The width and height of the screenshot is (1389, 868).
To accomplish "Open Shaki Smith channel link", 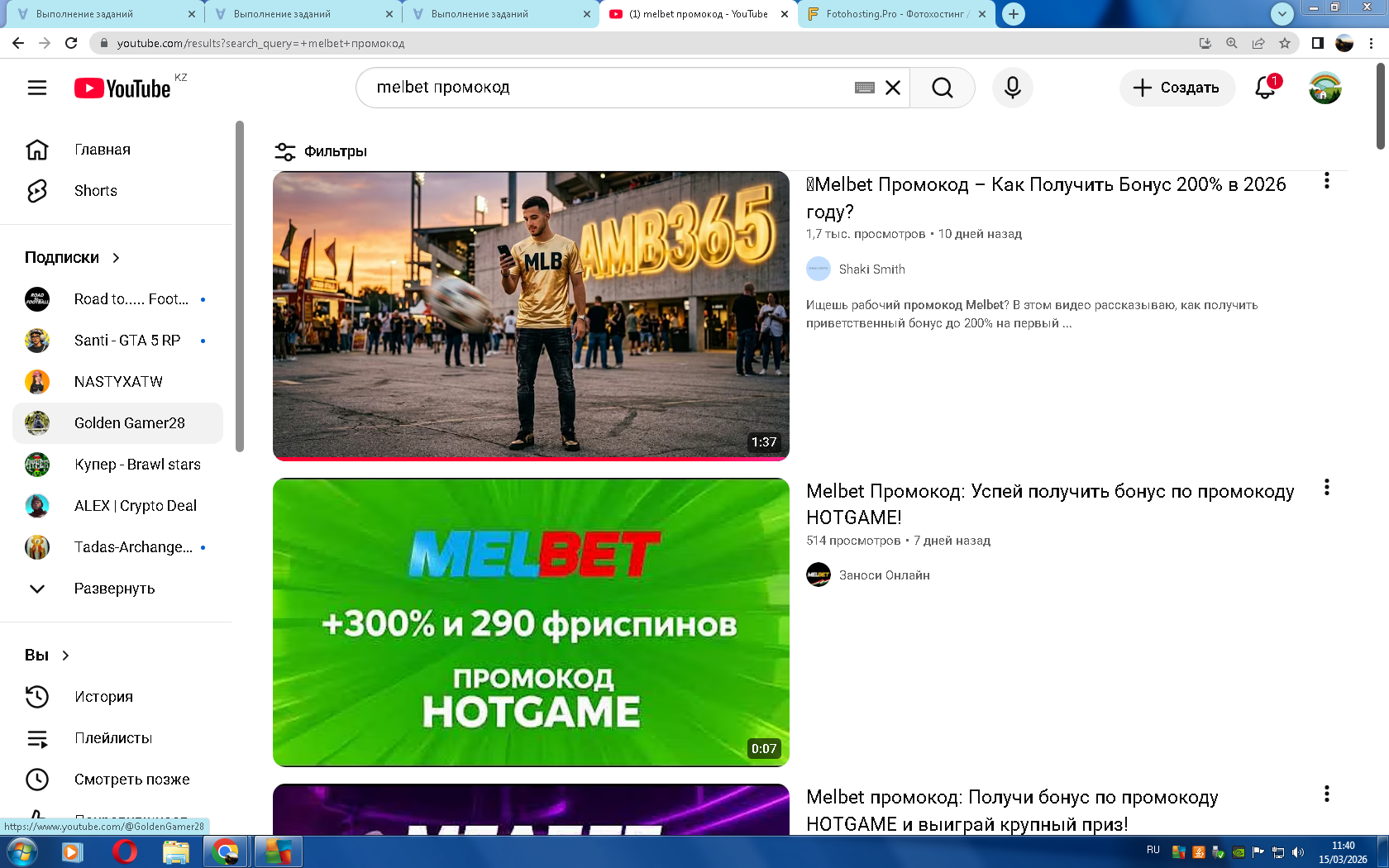I will coord(871,269).
